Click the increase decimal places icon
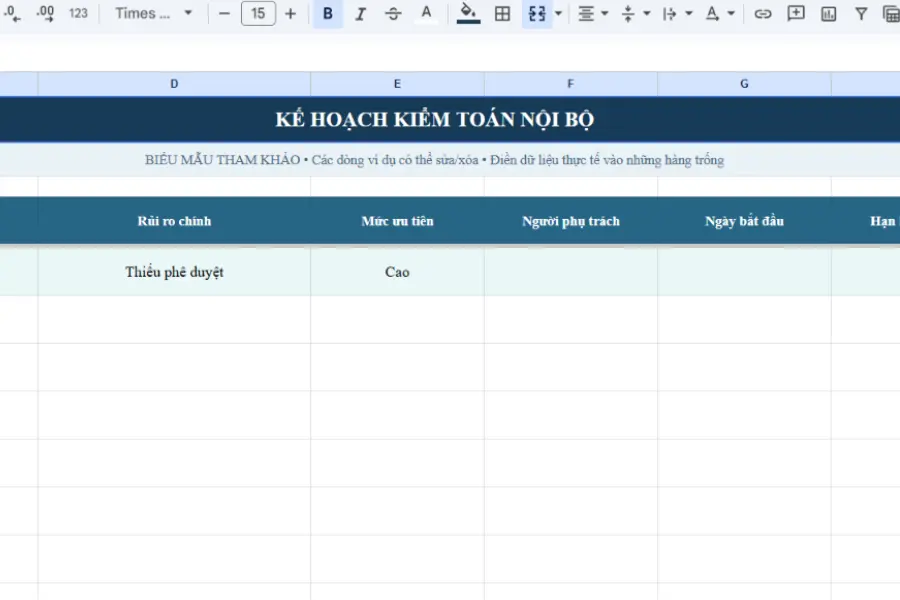The image size is (900, 600). pos(45,13)
